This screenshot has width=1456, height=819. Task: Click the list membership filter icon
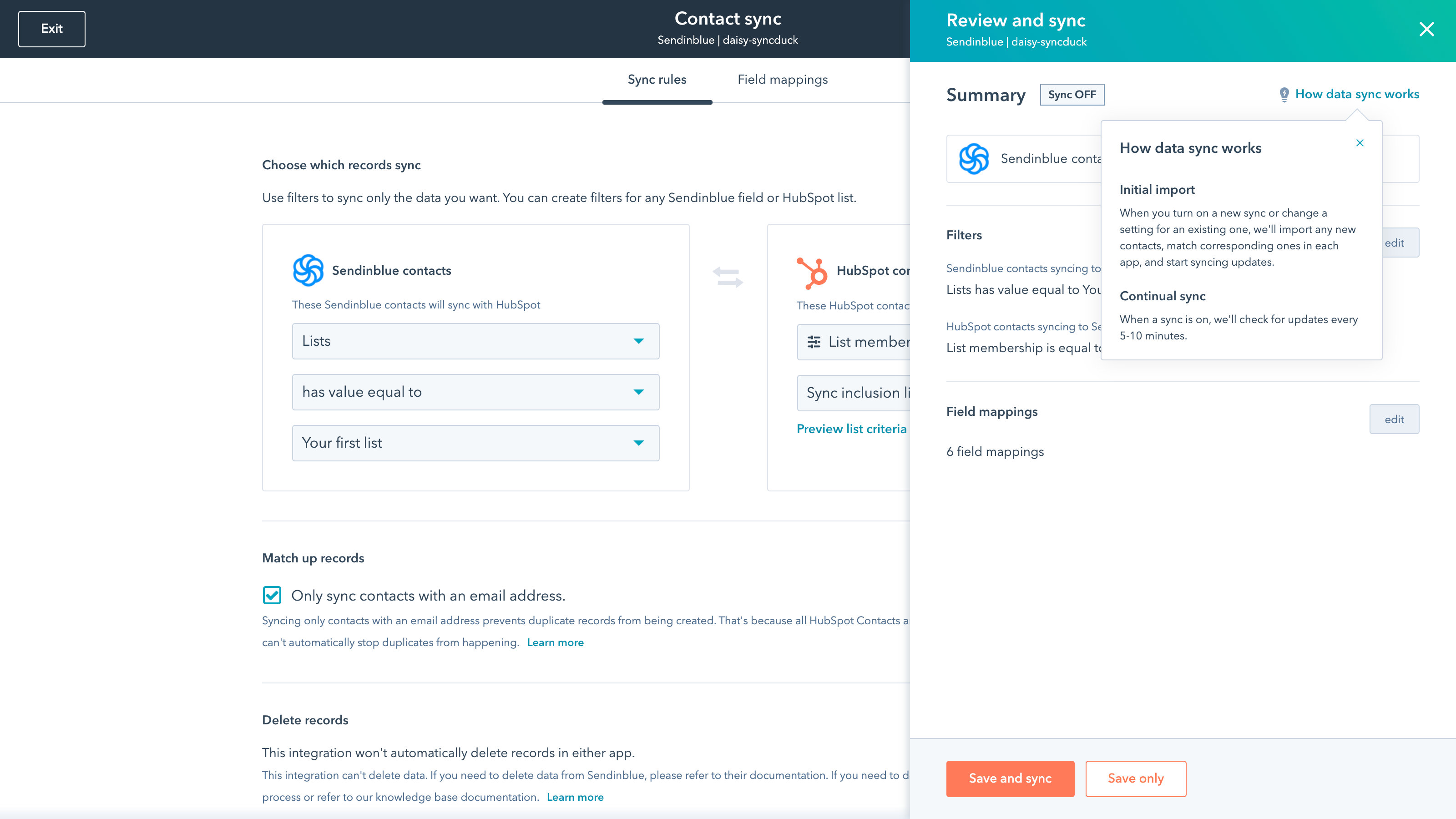pyautogui.click(x=814, y=341)
